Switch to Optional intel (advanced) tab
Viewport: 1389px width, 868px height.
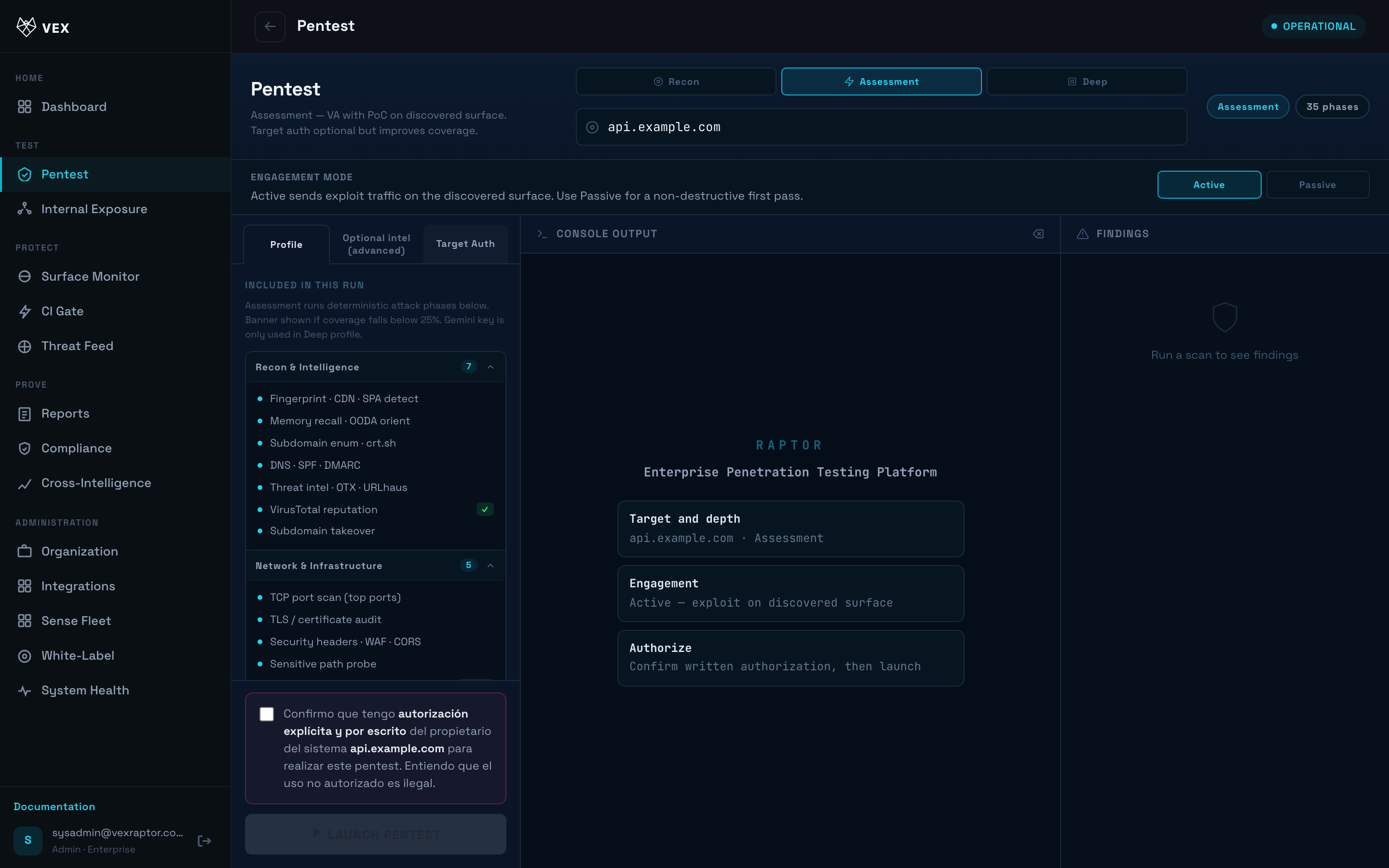[x=377, y=244]
